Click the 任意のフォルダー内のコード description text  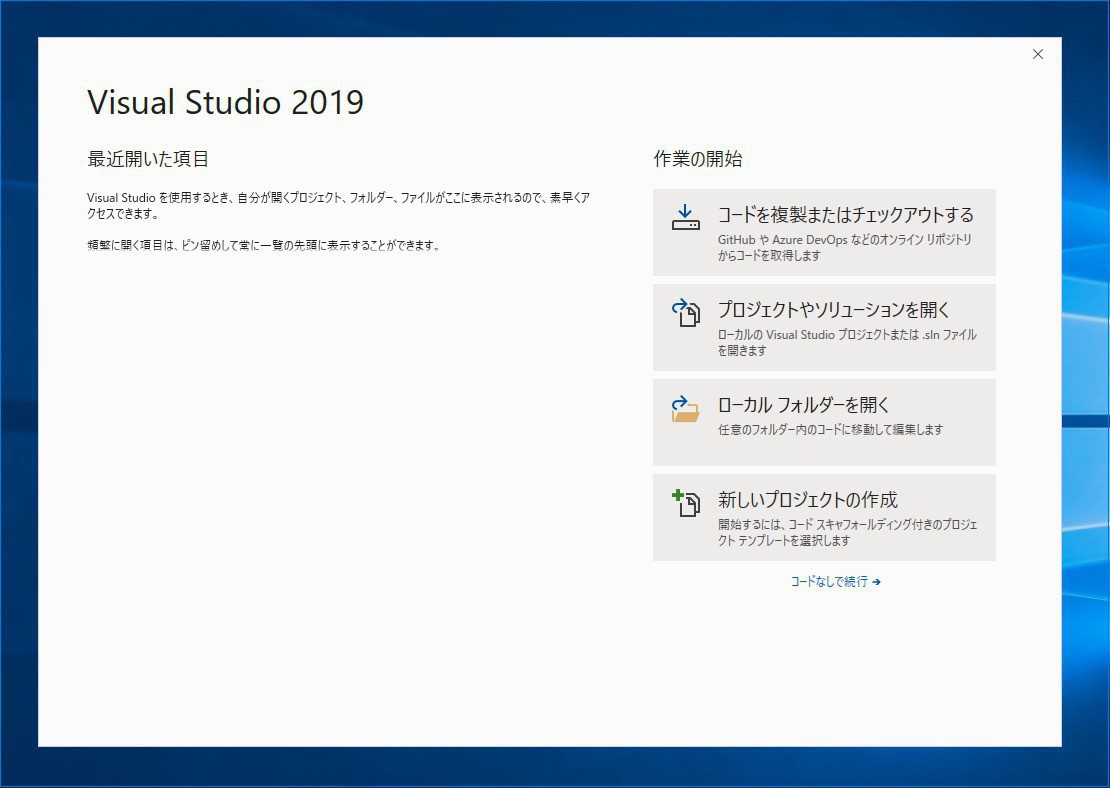click(830, 430)
